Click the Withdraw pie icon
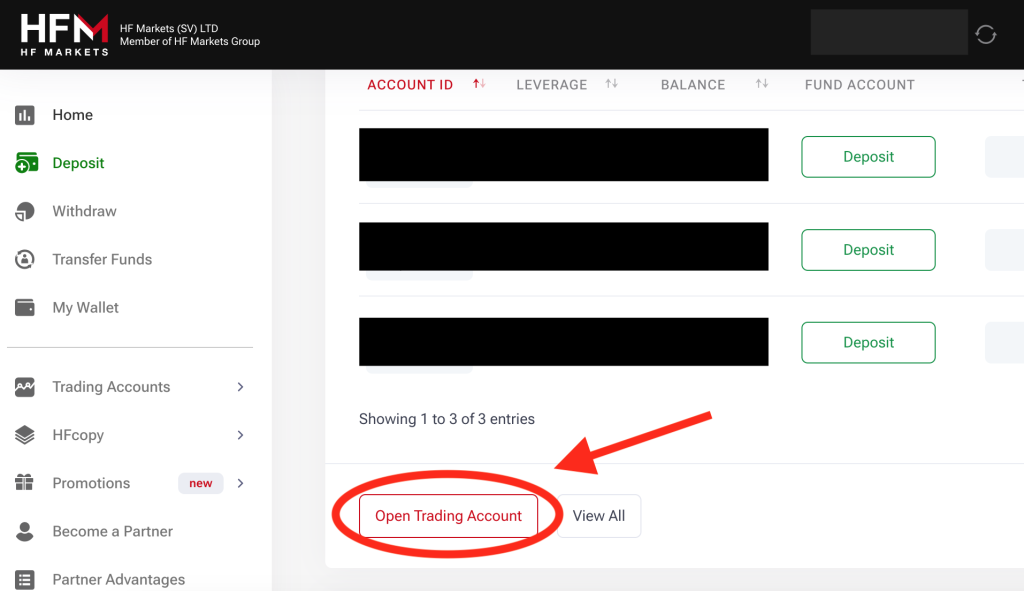This screenshot has width=1024, height=591. click(25, 211)
